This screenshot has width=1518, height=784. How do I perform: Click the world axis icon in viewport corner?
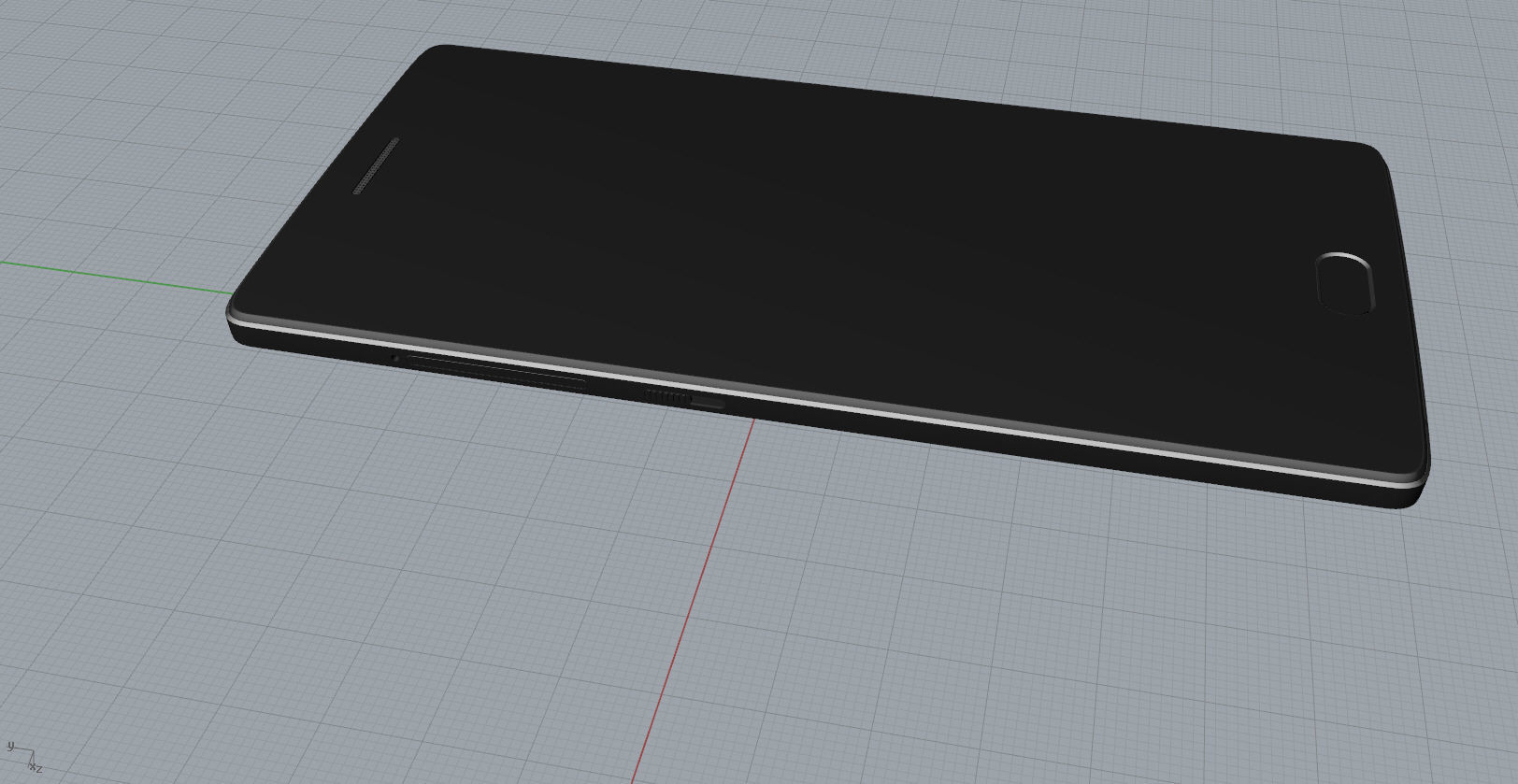(x=24, y=757)
